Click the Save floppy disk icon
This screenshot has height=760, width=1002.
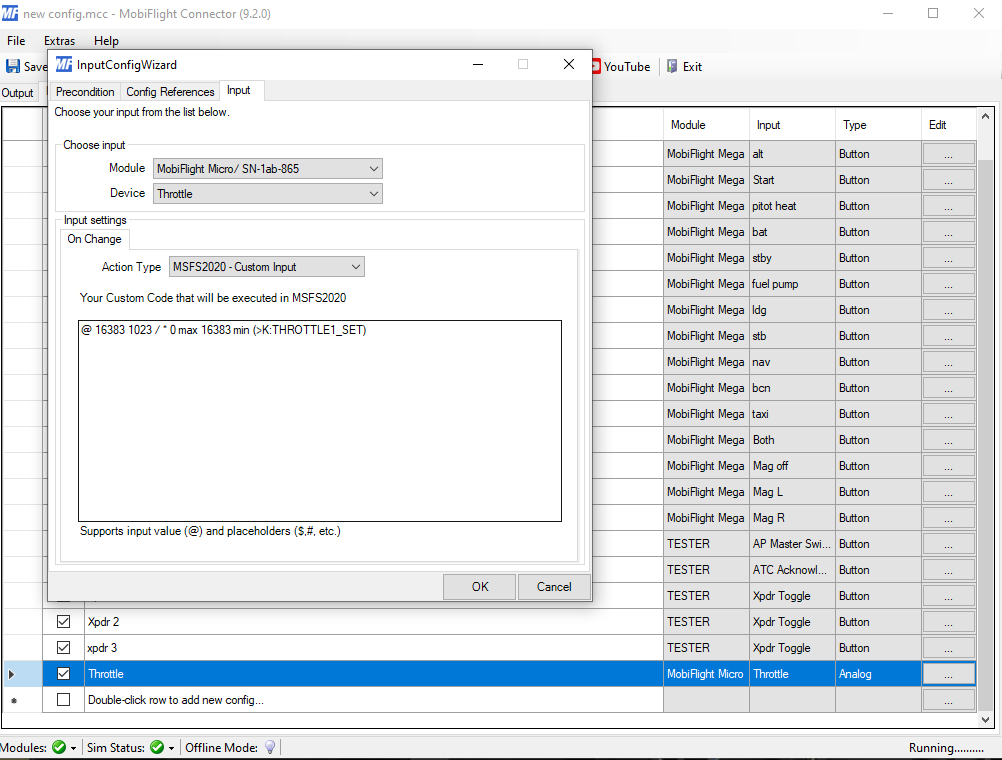[13, 66]
